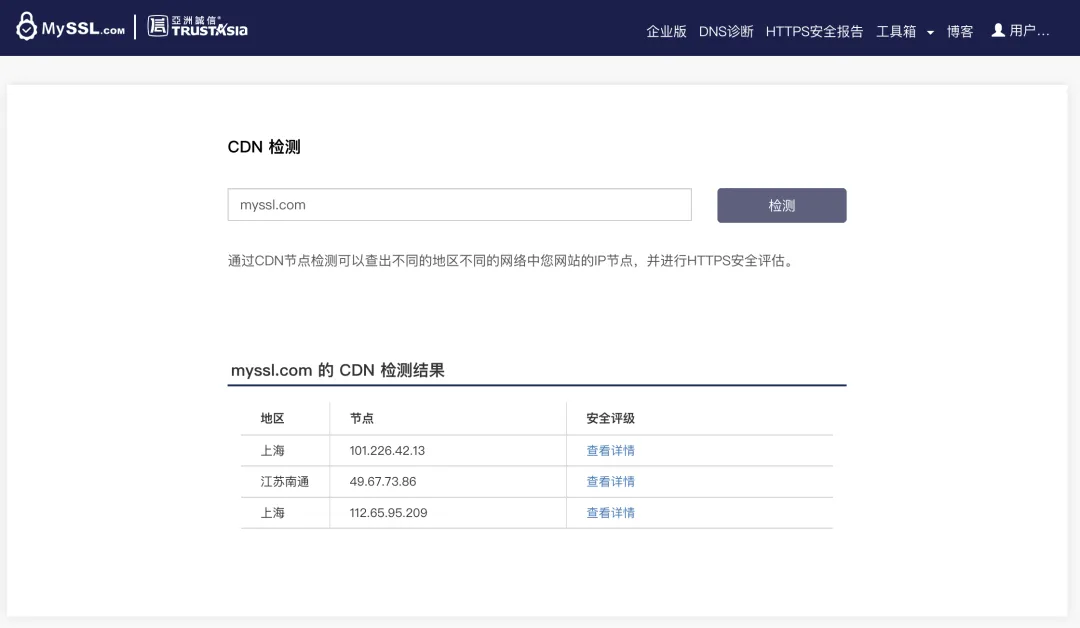View 查看详情 for 112.65.95.209
This screenshot has width=1080, height=628.
coord(610,512)
